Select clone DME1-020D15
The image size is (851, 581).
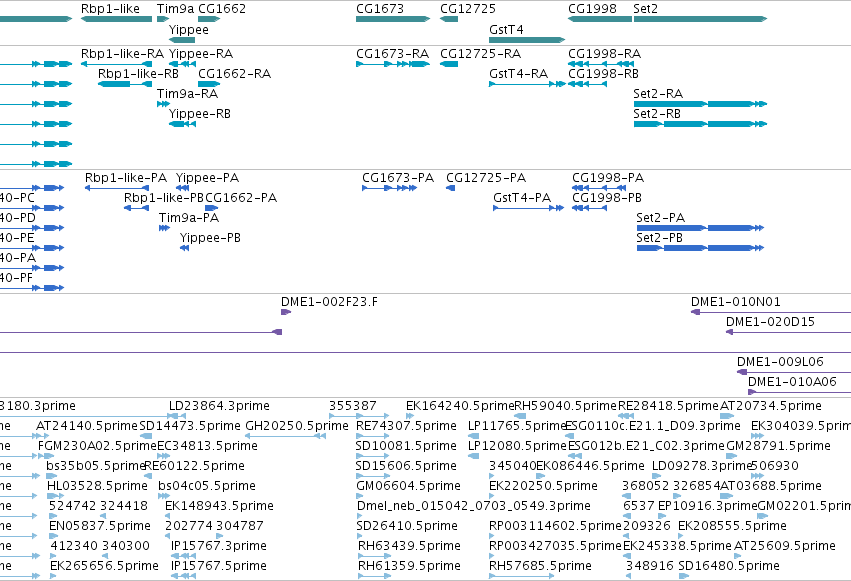(x=789, y=332)
